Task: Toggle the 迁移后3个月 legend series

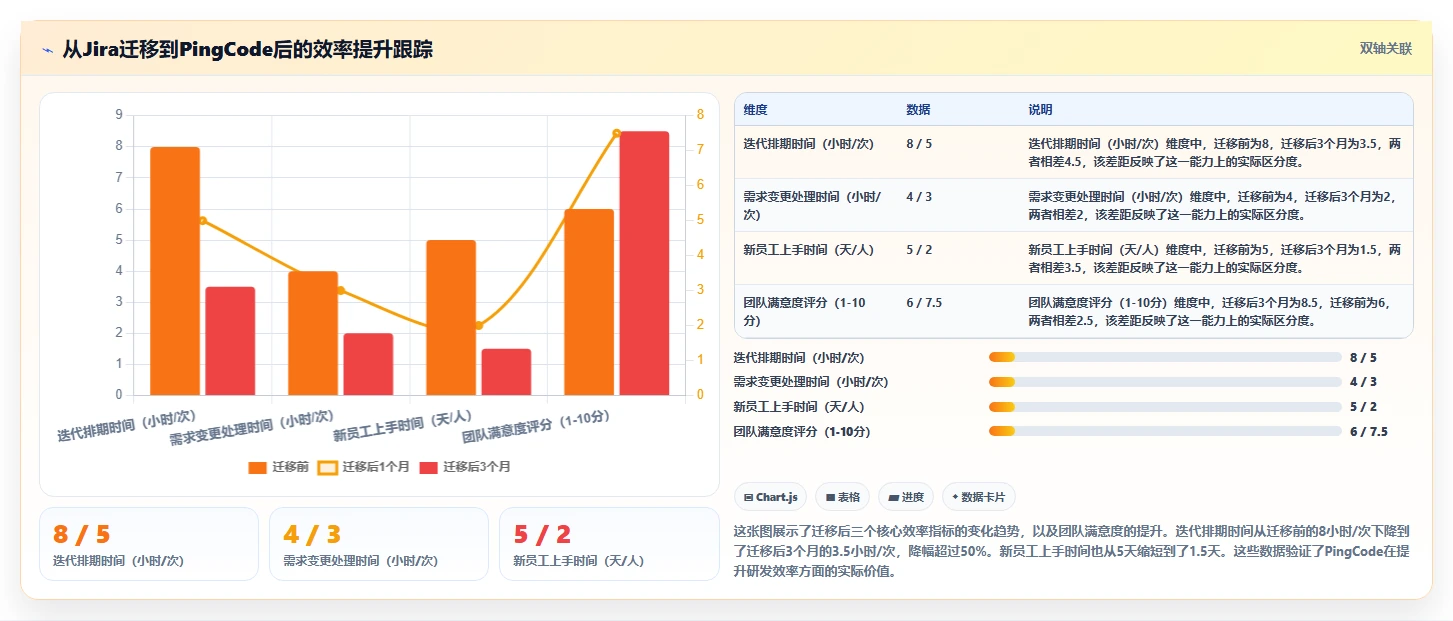Action: click(465, 467)
